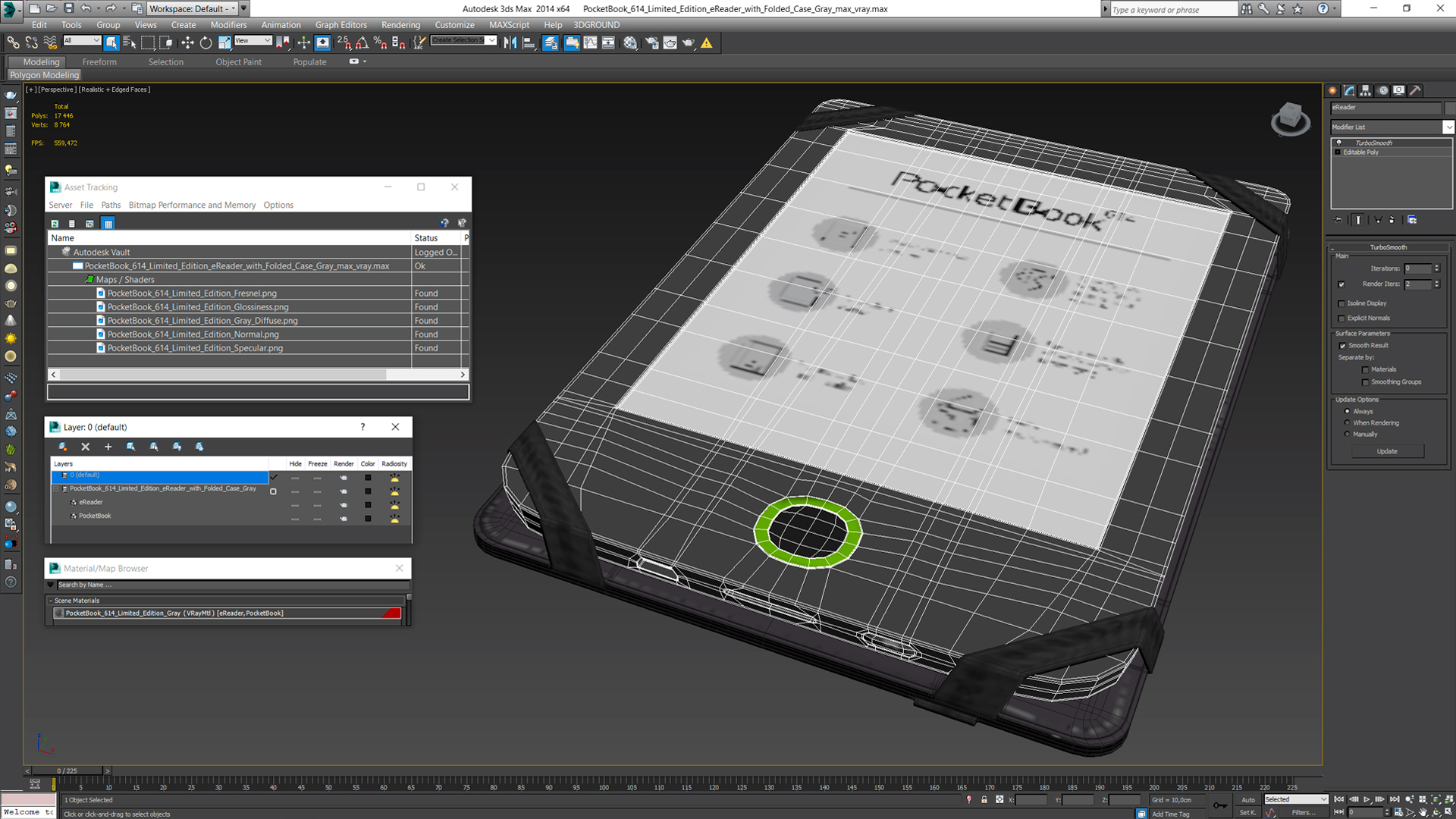
Task: Open the Rendering menu
Action: click(x=400, y=25)
